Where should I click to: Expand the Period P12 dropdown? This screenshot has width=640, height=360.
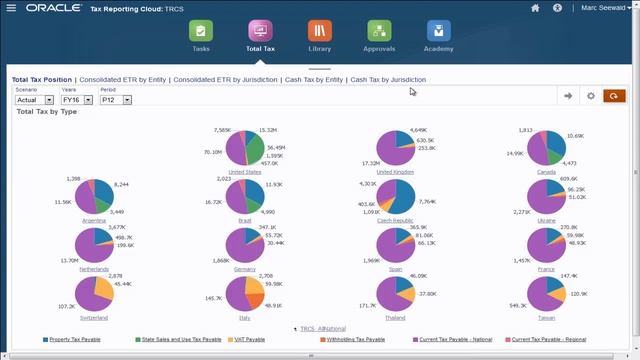point(127,100)
